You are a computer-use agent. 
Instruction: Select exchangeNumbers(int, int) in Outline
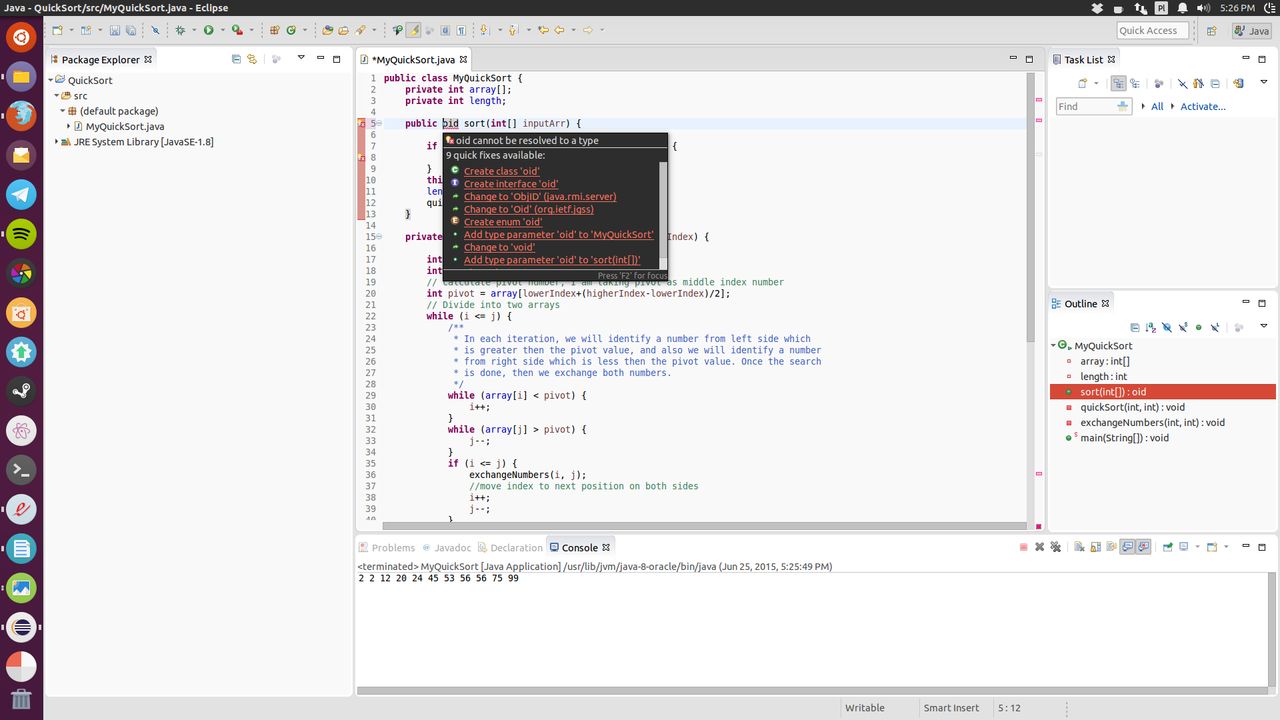click(1152, 422)
